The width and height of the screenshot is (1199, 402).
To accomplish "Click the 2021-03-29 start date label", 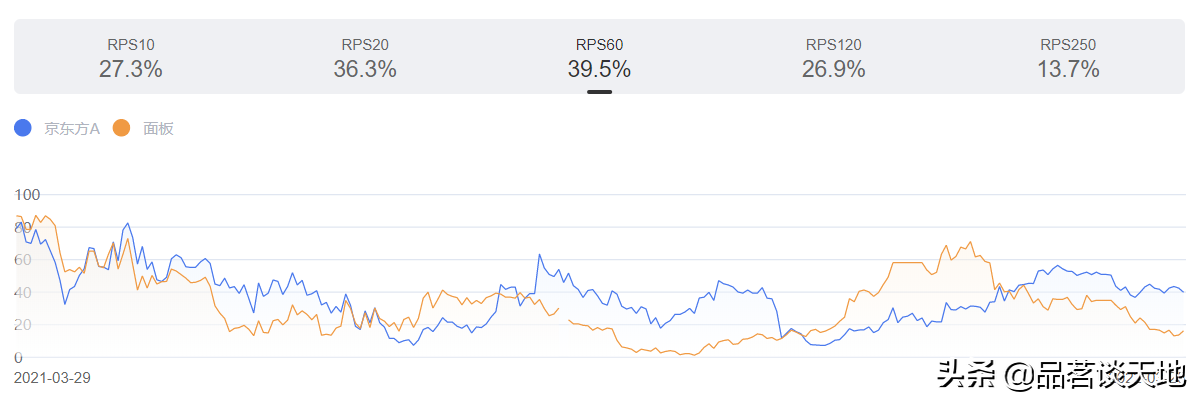I will tap(52, 378).
